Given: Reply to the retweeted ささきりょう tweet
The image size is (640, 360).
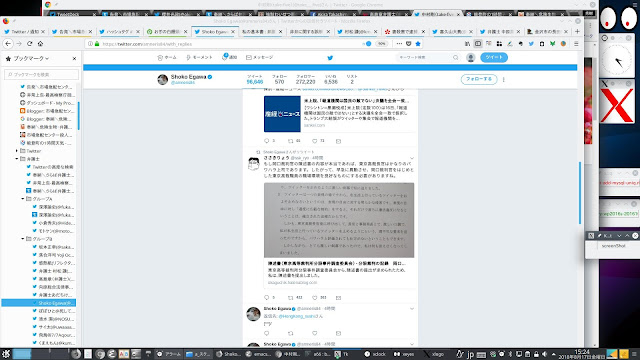Looking at the screenshot, I should pyautogui.click(x=267, y=298).
